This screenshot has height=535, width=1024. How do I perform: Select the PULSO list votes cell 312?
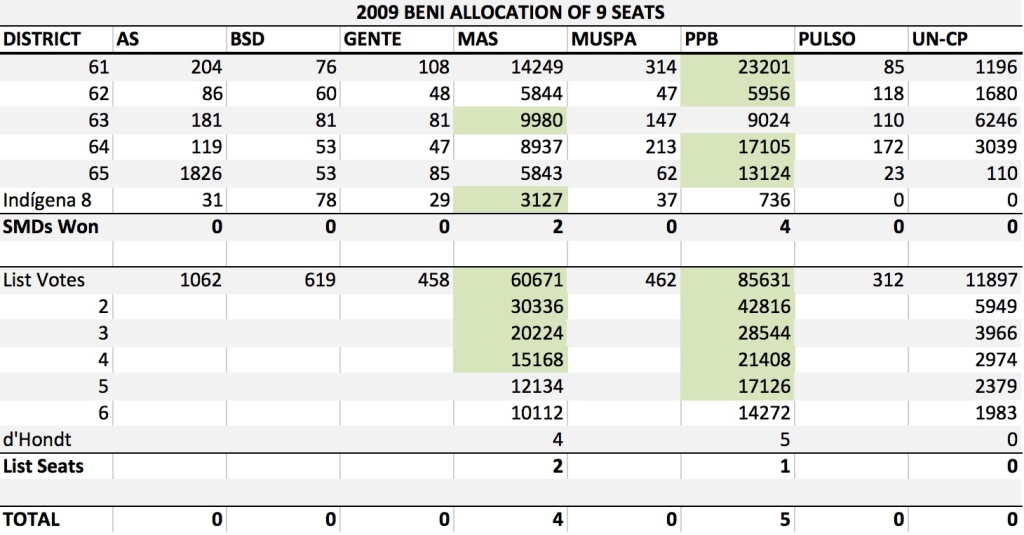point(851,280)
